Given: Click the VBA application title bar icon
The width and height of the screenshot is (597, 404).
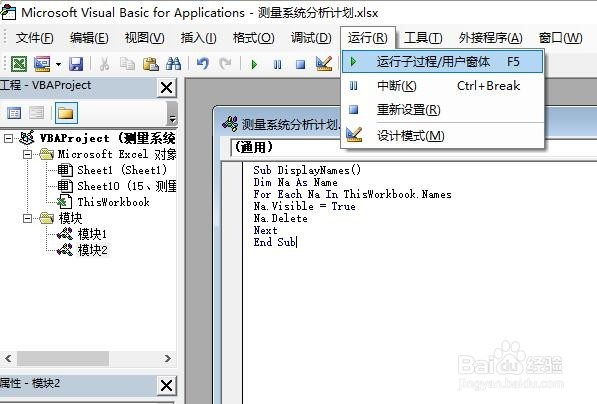Looking at the screenshot, I should pyautogui.click(x=8, y=12).
